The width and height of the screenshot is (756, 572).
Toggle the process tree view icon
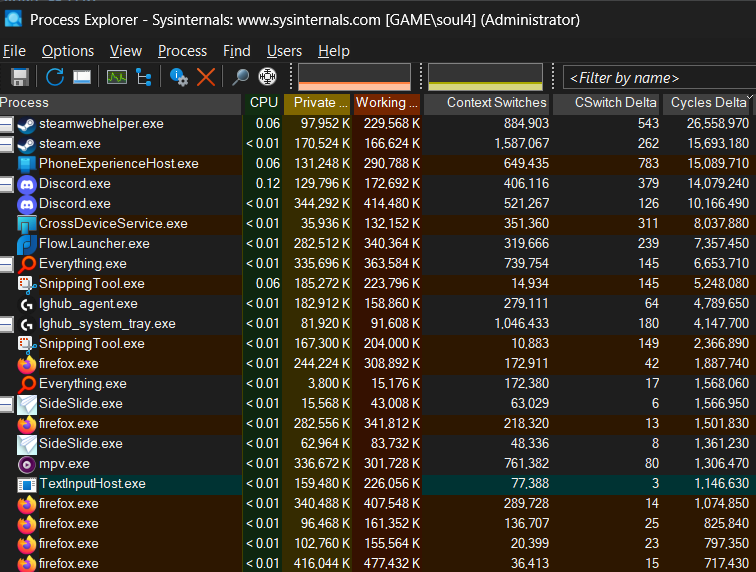pos(143,77)
